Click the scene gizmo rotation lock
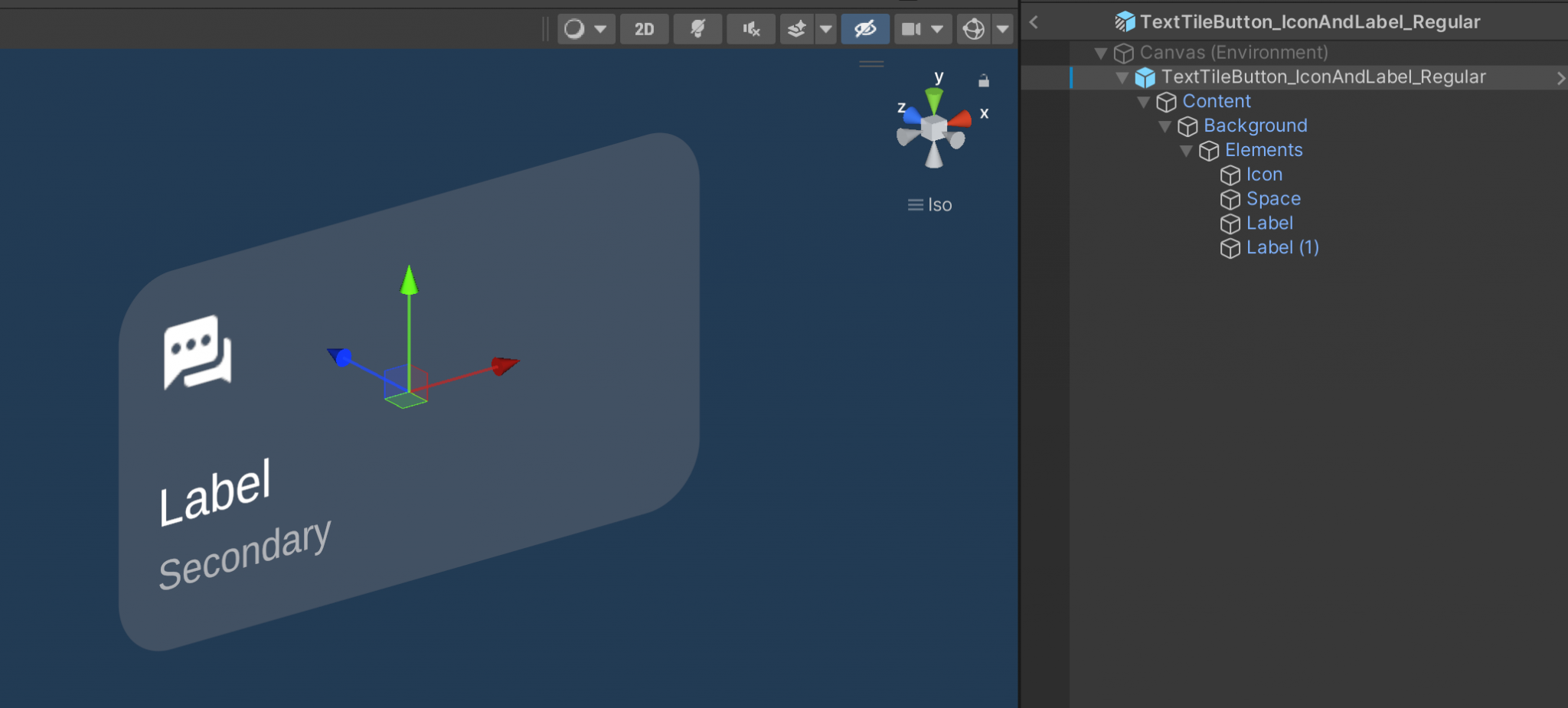 click(984, 80)
